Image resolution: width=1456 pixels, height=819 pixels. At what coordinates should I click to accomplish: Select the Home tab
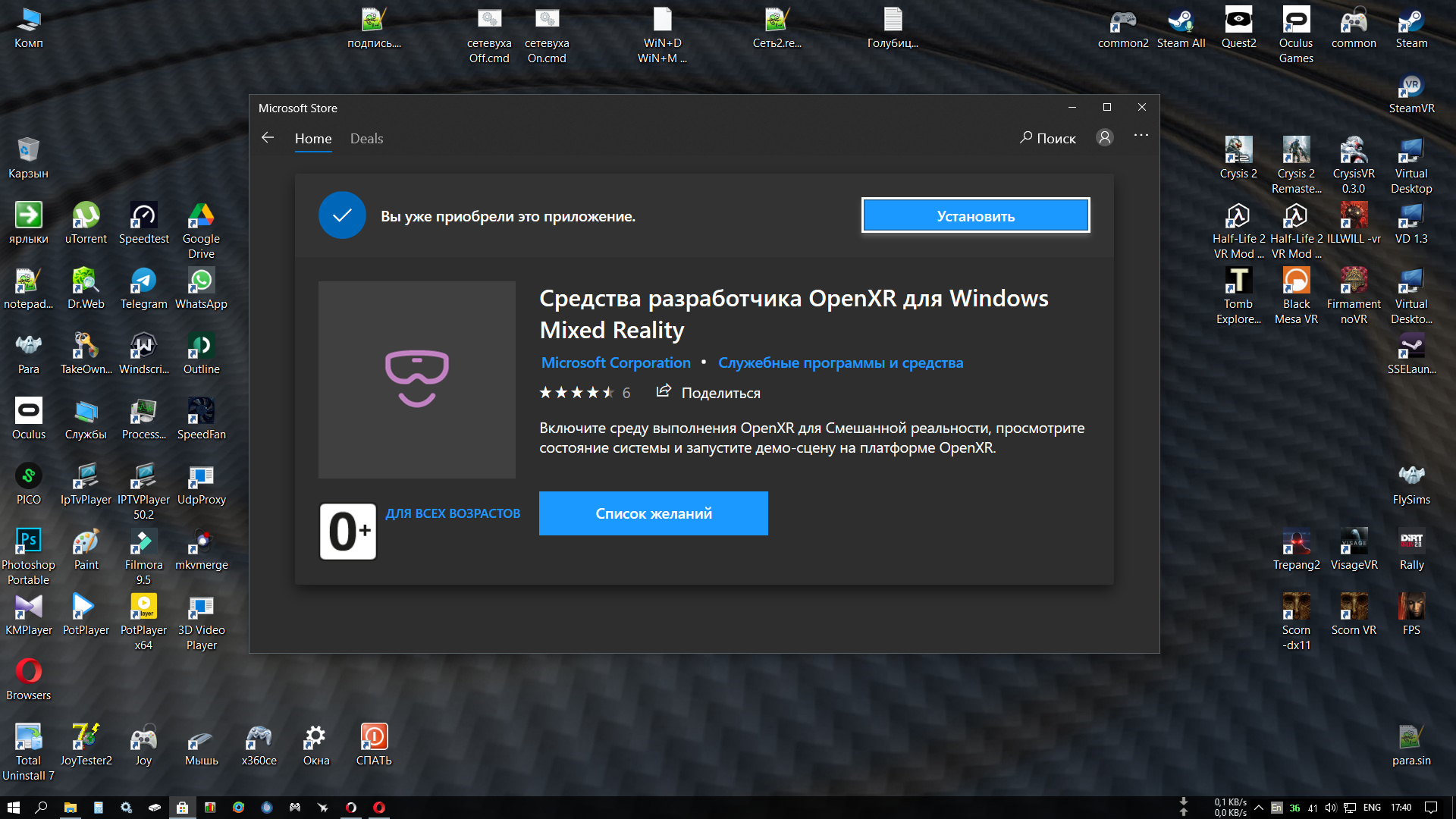(x=313, y=139)
